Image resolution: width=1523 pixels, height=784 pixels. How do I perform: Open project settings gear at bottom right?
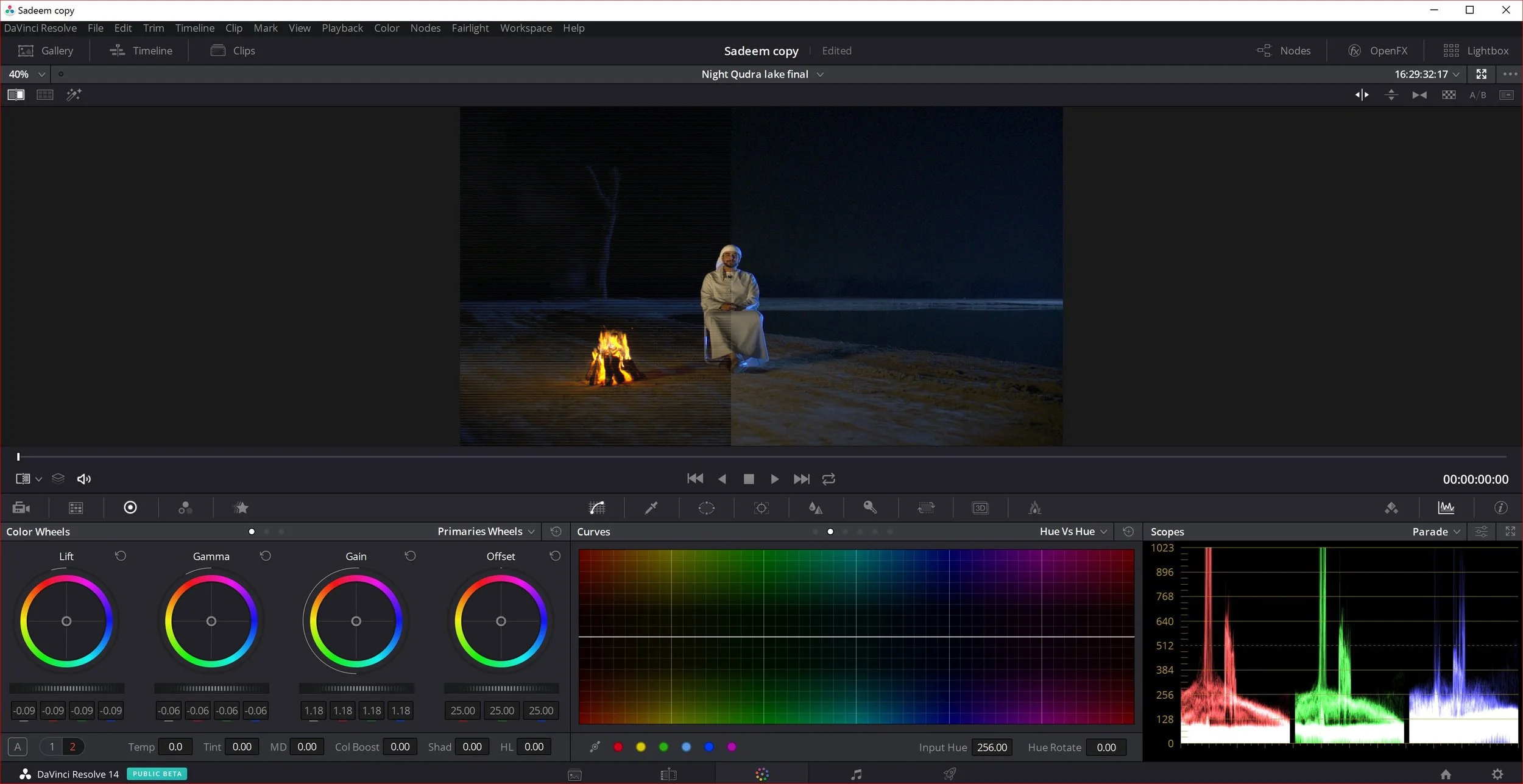[x=1499, y=774]
